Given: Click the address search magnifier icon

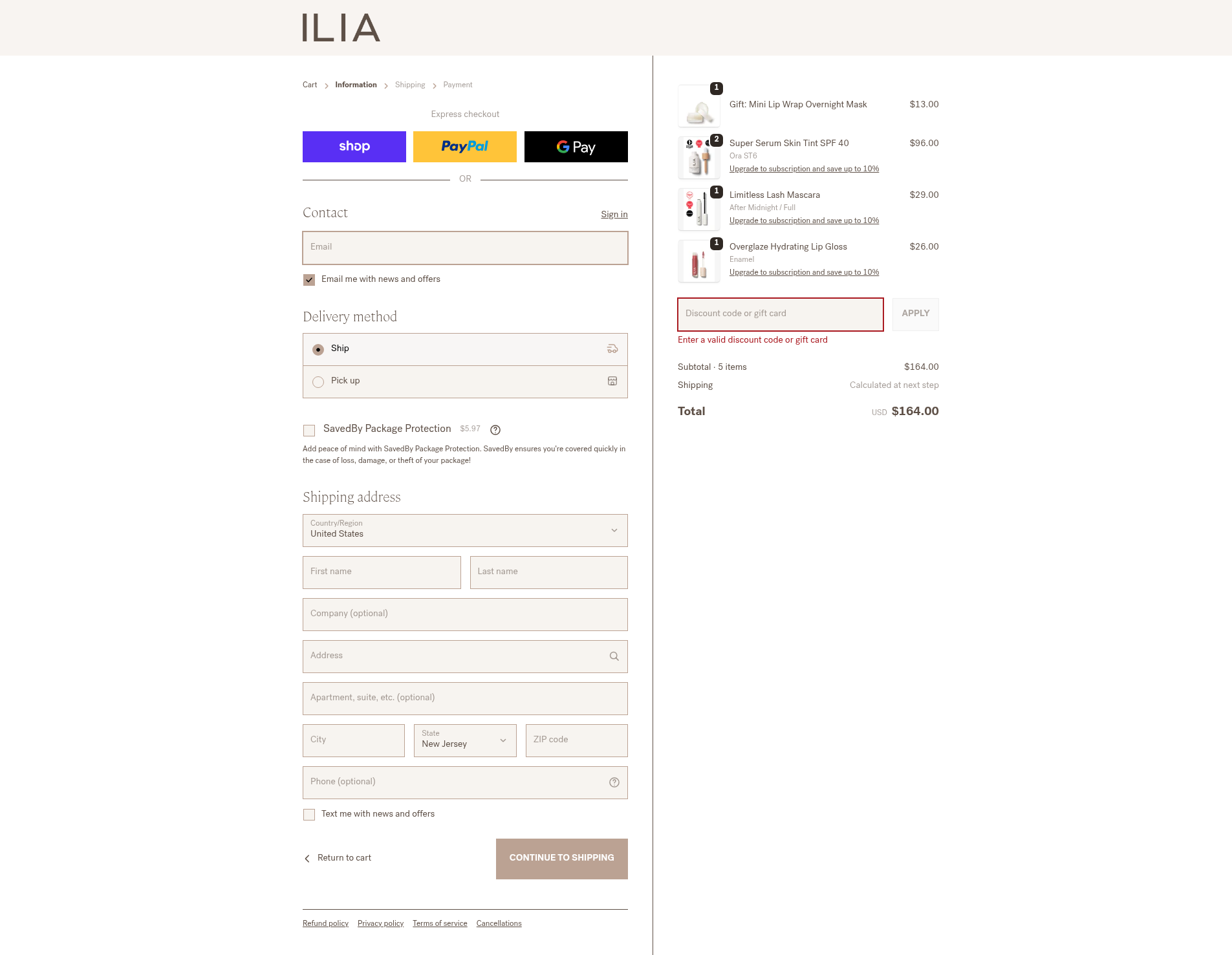Looking at the screenshot, I should point(614,656).
